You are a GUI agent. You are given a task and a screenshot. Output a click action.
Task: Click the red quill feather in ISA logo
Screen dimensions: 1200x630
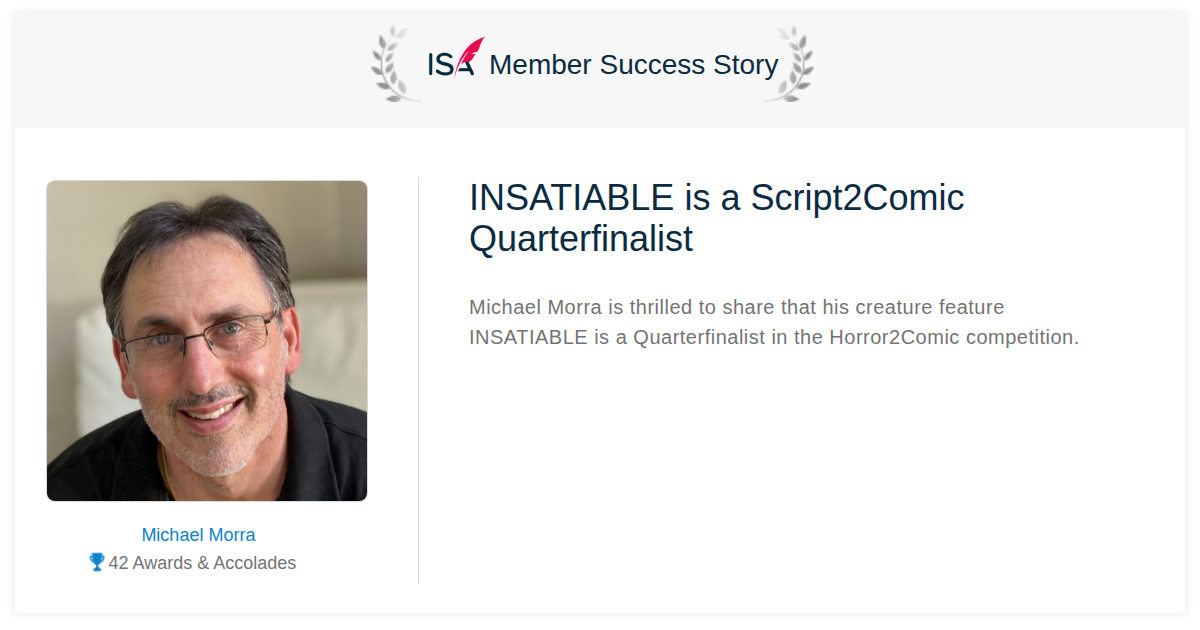click(x=470, y=55)
